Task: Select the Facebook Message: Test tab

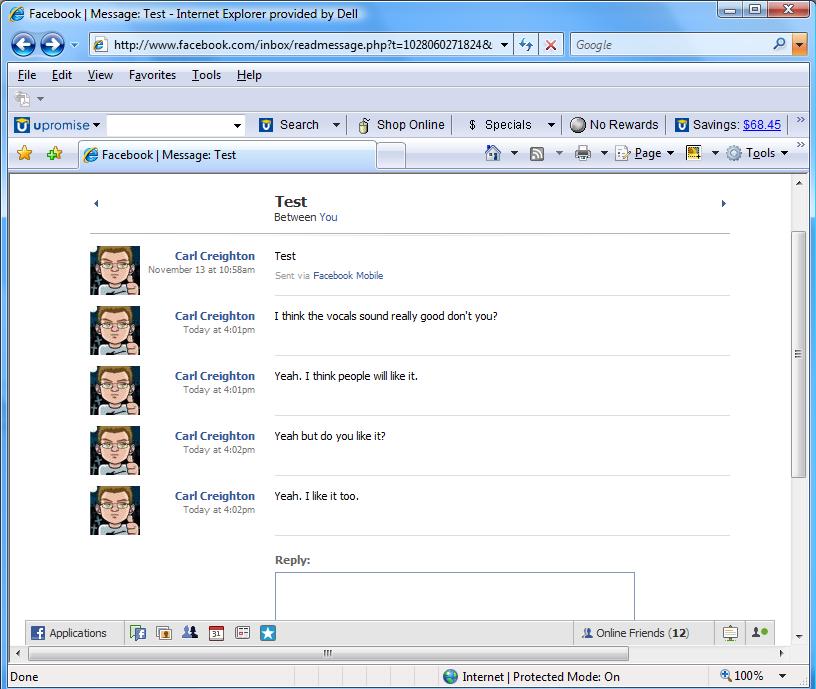Action: (227, 155)
